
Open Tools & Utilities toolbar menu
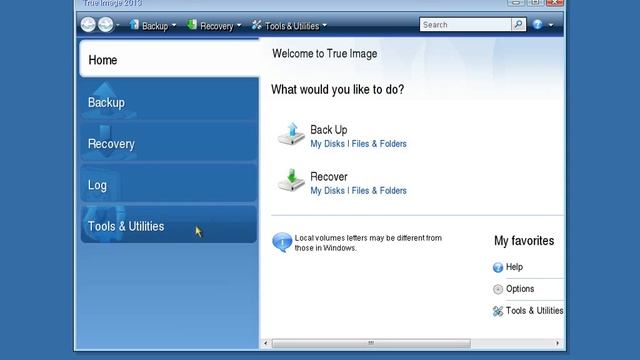292,26
